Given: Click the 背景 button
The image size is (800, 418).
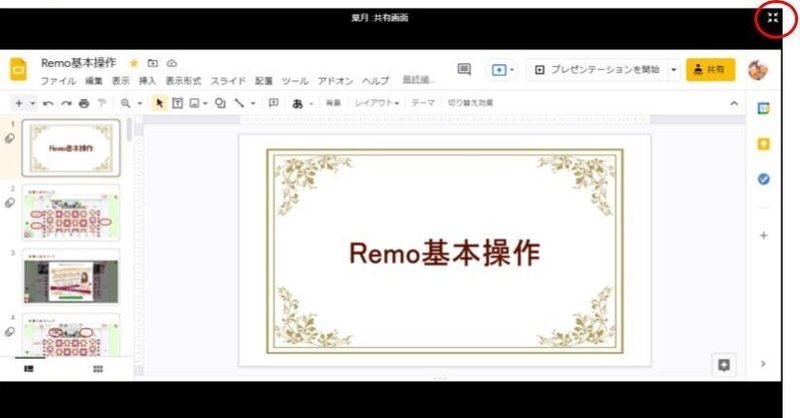Looking at the screenshot, I should 333,103.
